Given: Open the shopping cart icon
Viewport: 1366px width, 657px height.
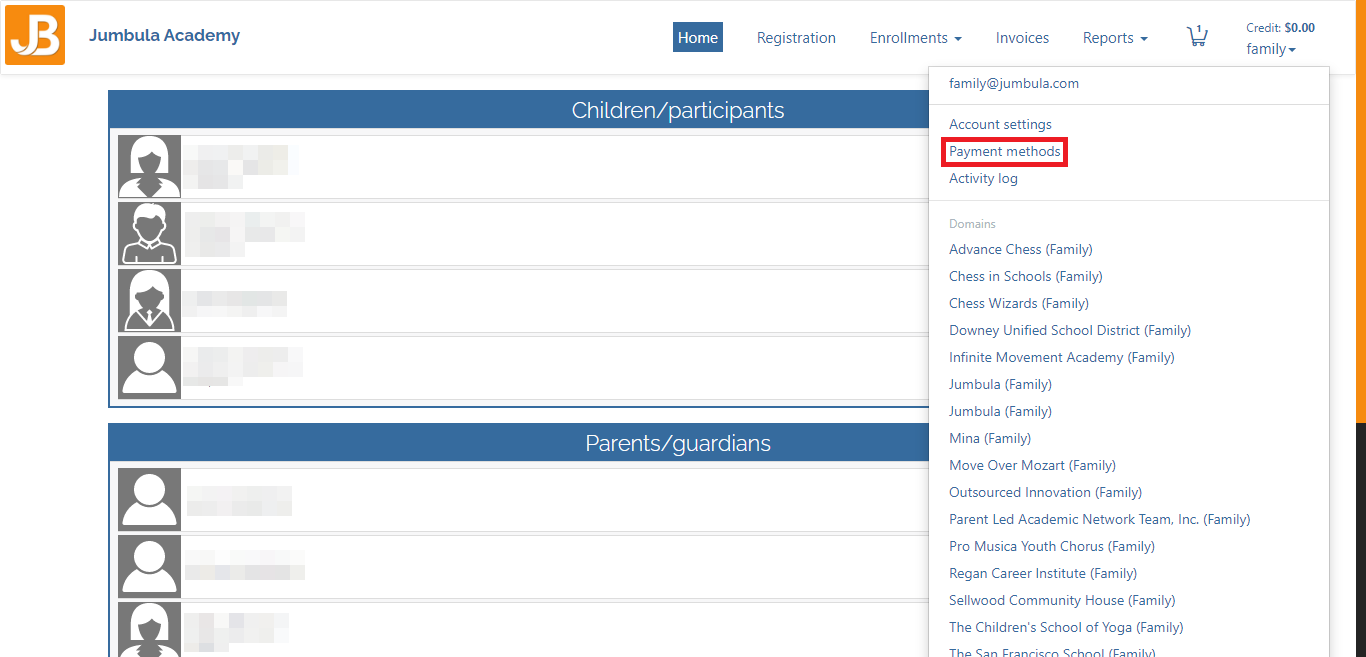Looking at the screenshot, I should tap(1197, 37).
